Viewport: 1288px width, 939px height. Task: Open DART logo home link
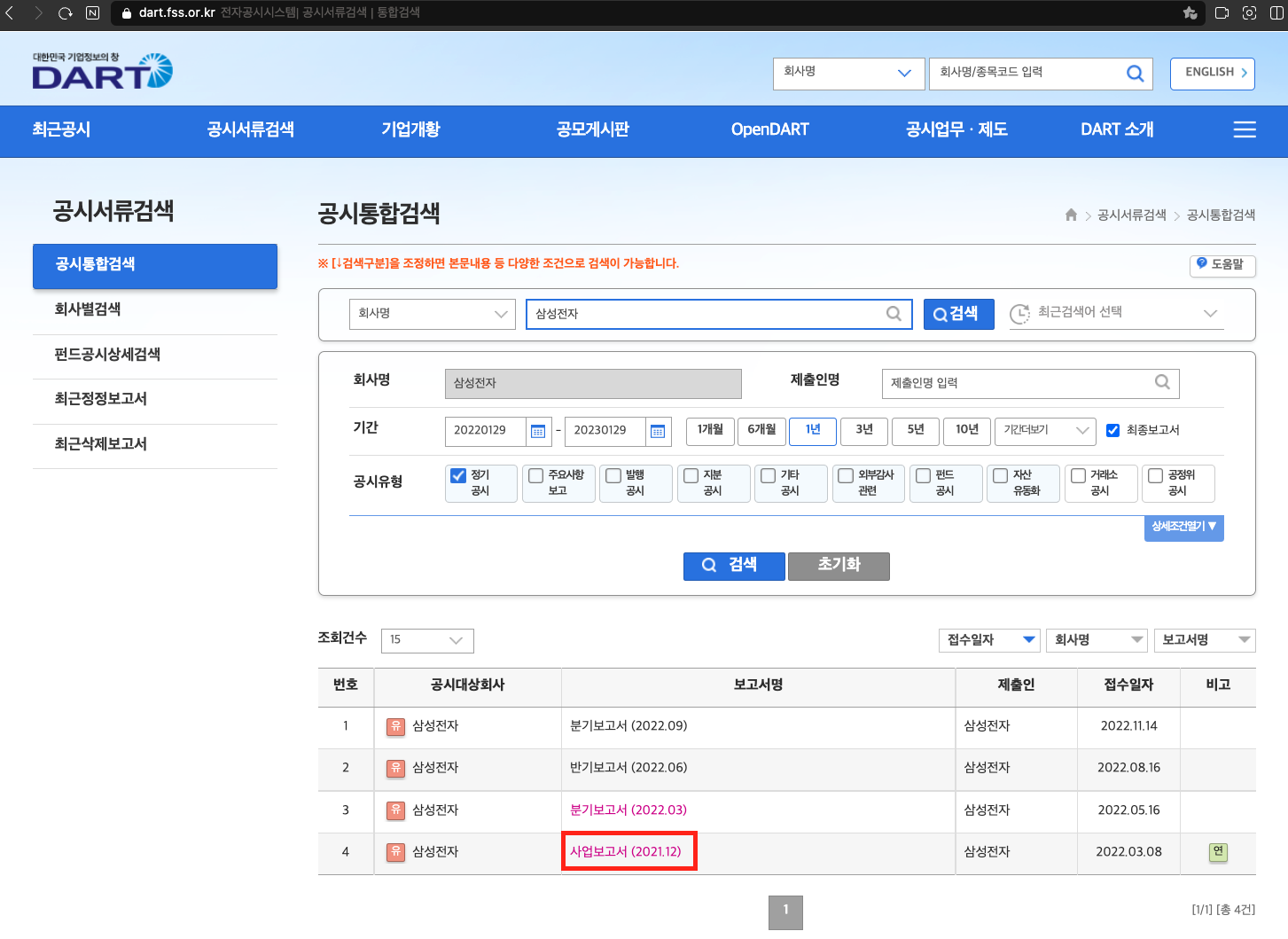pos(103,71)
